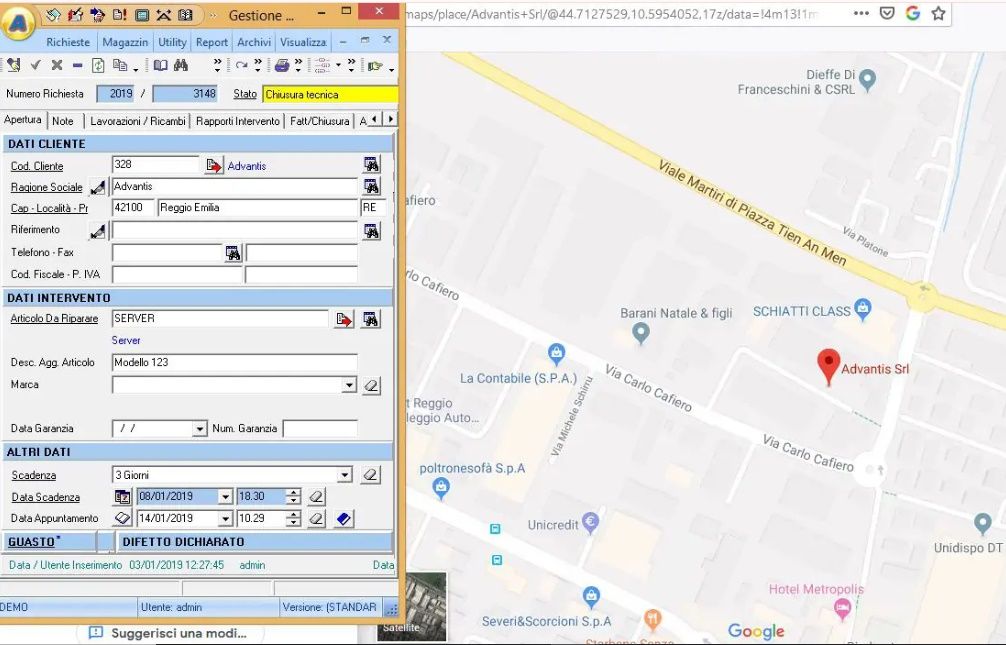Screen dimensions: 1006x645
Task: Click the binoculars icon beside Articolo Da Riparare
Action: pyautogui.click(x=371, y=319)
